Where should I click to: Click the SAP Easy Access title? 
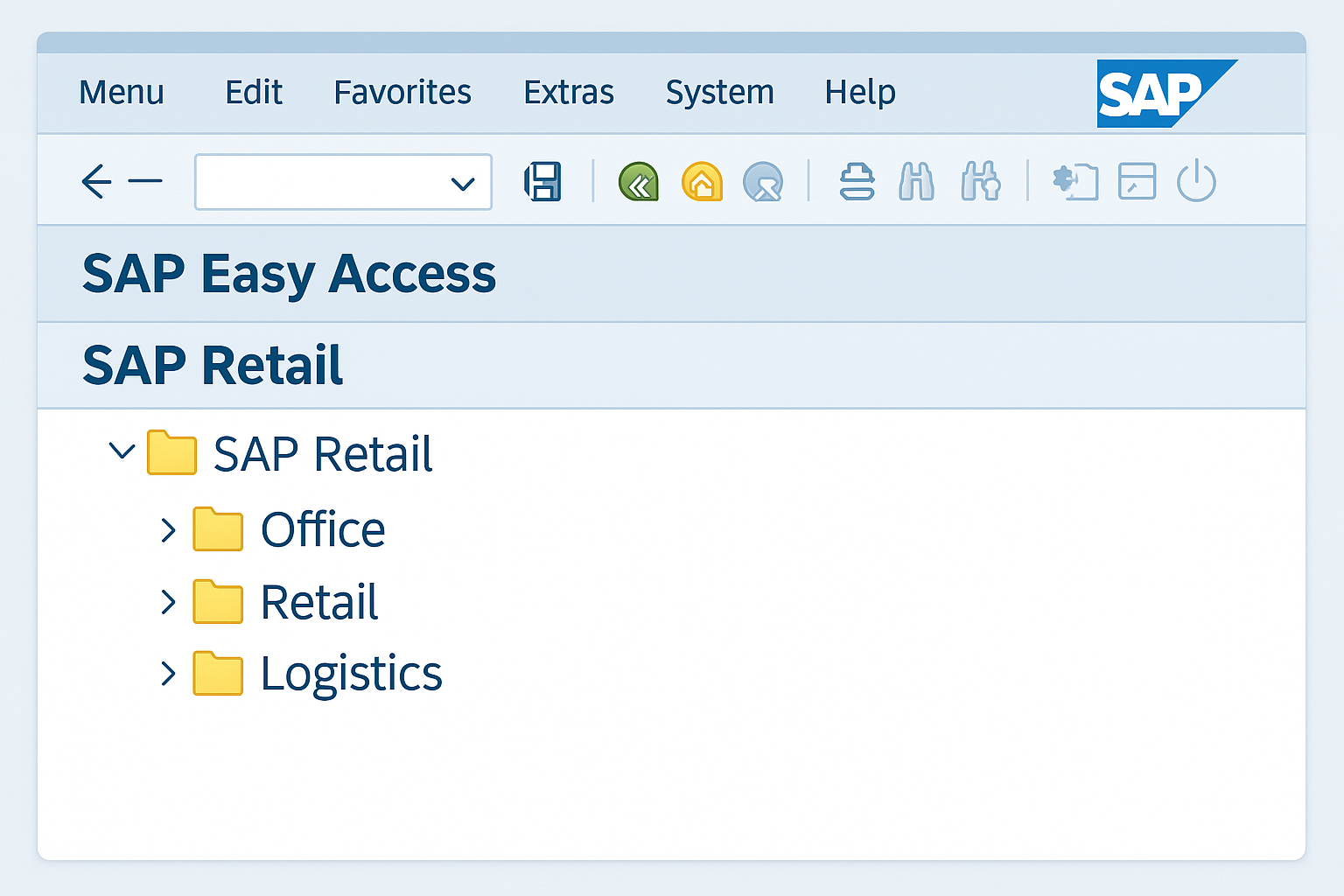point(290,275)
